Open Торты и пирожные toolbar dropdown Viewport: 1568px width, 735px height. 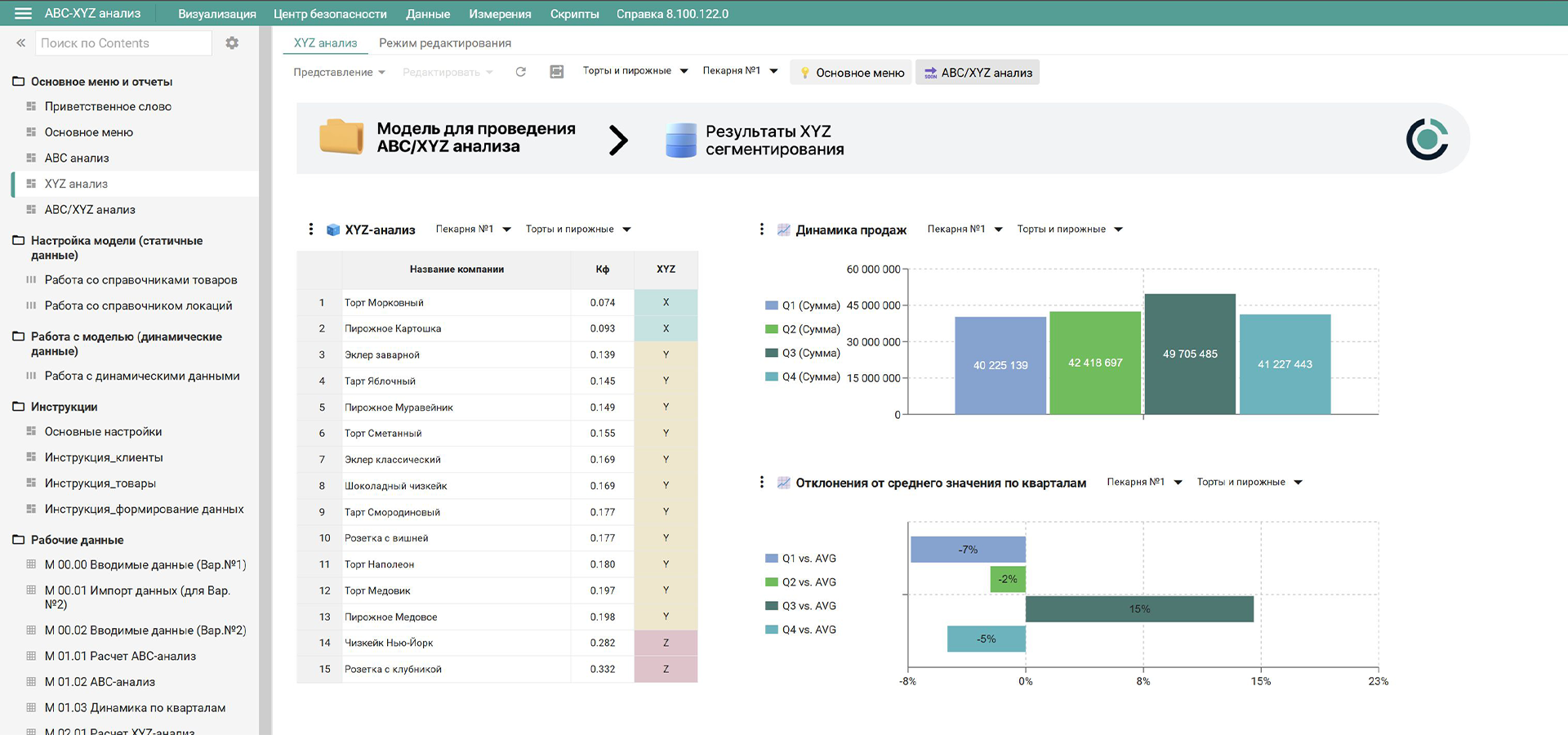pyautogui.click(x=635, y=71)
